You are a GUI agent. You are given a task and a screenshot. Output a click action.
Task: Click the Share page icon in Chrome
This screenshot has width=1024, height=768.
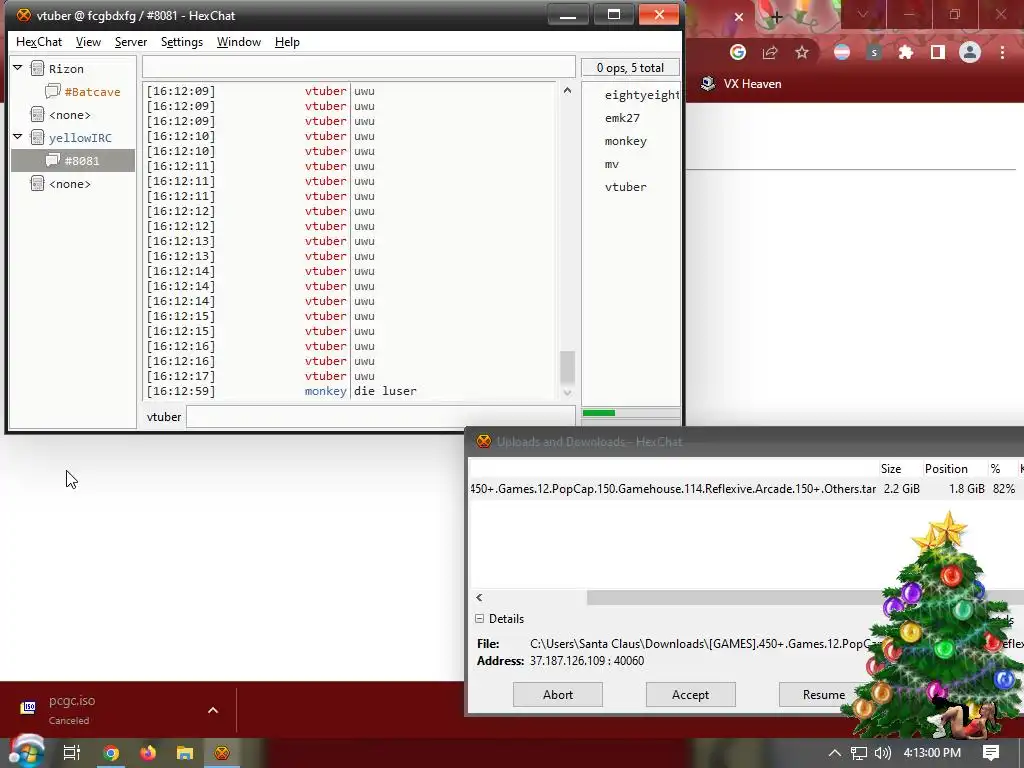point(770,52)
